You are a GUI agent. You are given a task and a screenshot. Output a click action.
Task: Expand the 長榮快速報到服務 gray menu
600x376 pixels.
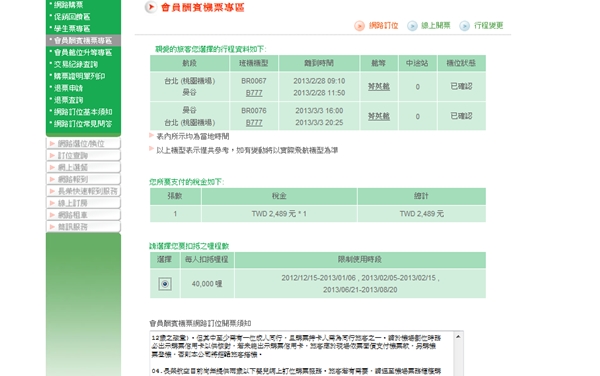pyautogui.click(x=83, y=191)
